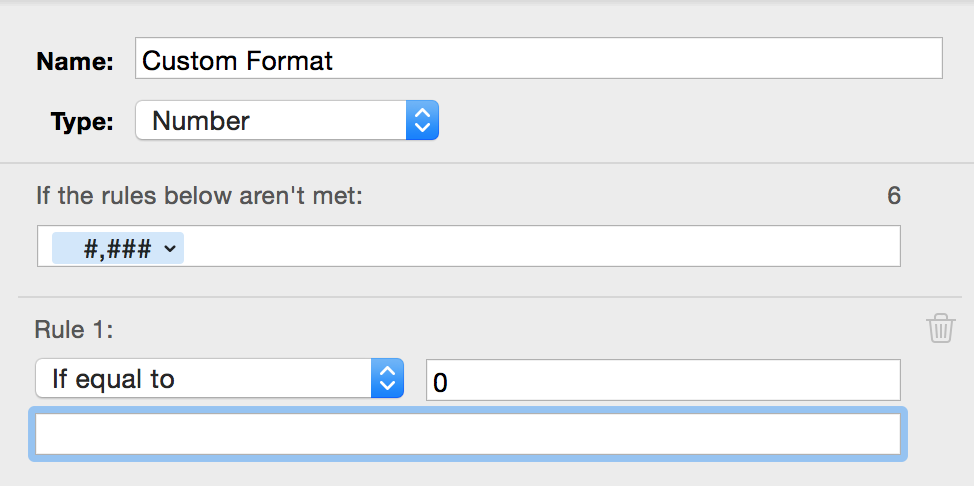The height and width of the screenshot is (486, 974).
Task: Expand the #,### token chevron
Action: 168,248
